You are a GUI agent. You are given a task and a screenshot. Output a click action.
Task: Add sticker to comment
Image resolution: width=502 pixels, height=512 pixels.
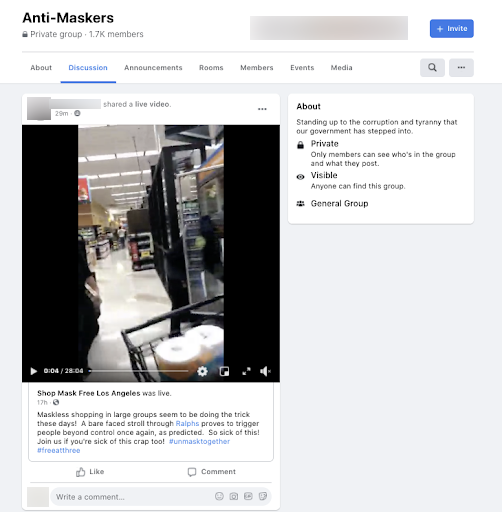tap(263, 496)
